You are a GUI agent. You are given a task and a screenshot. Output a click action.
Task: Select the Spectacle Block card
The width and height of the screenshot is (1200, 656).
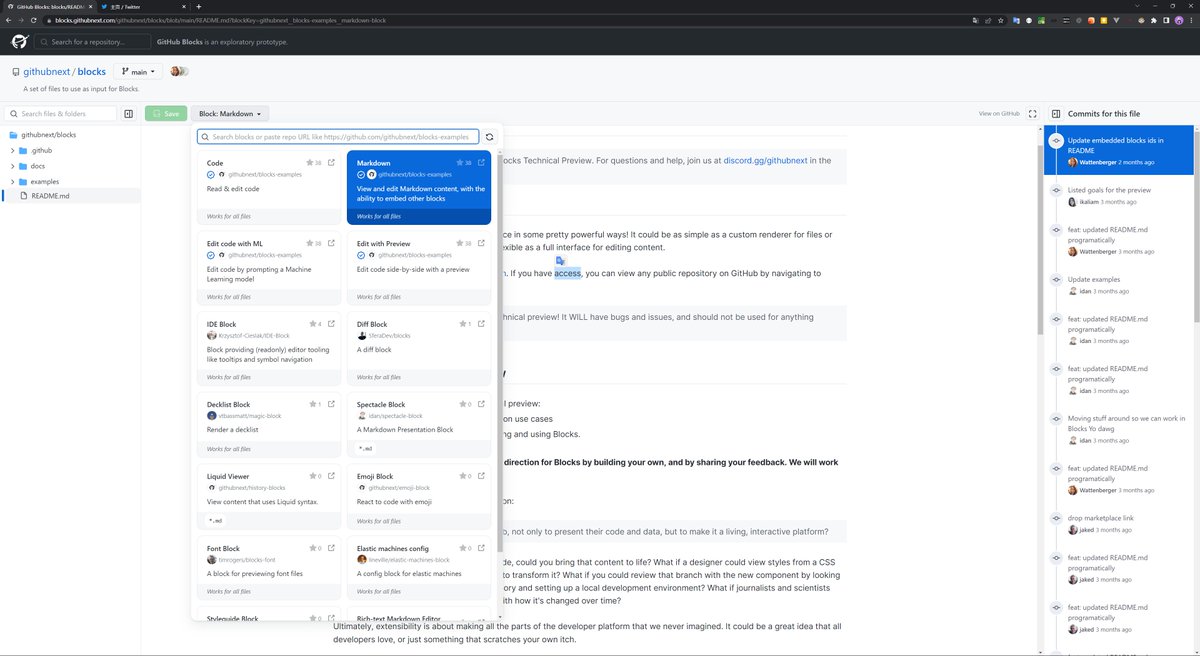click(419, 425)
